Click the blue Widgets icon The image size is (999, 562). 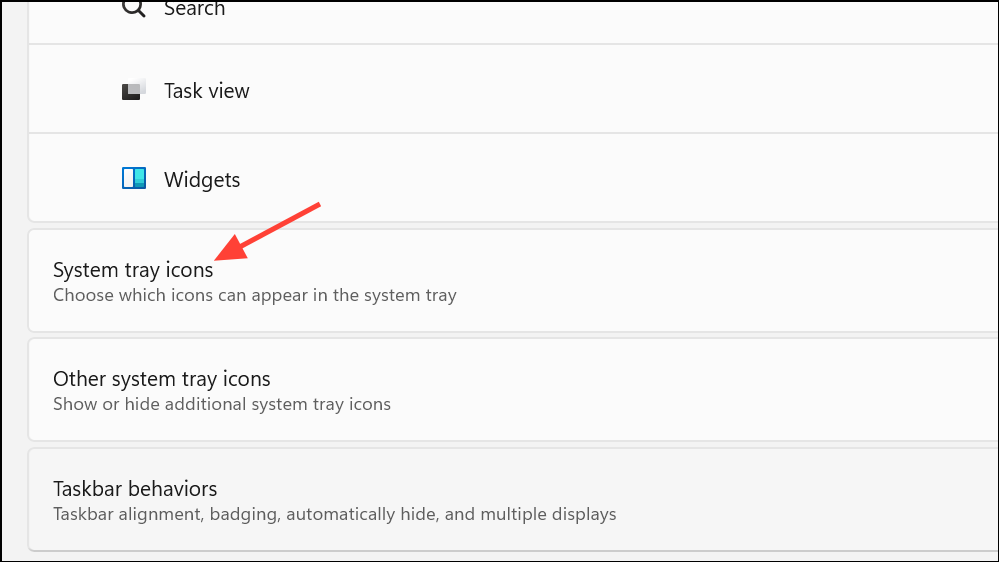pos(134,178)
